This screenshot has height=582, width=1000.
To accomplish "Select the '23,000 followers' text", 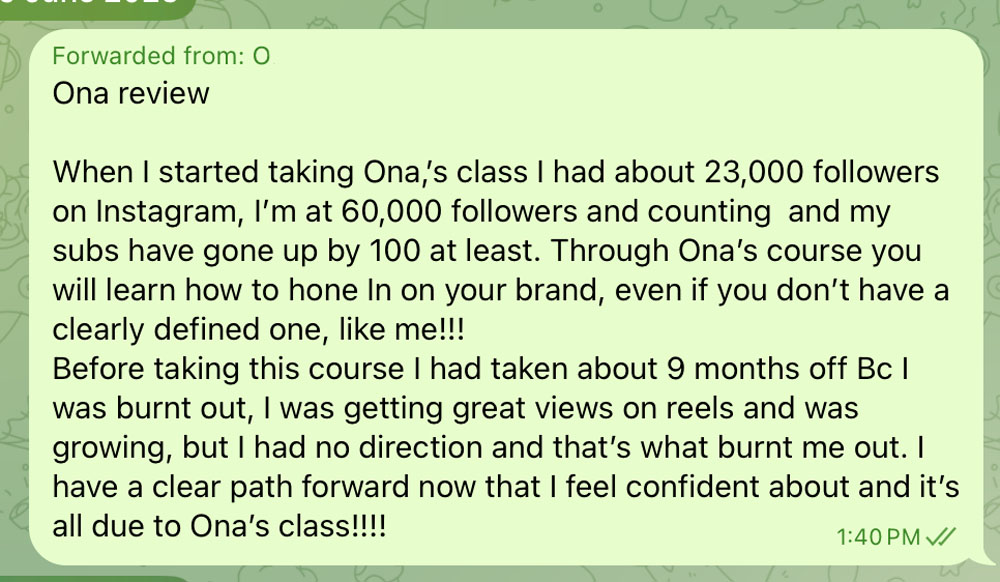I will 821,172.
